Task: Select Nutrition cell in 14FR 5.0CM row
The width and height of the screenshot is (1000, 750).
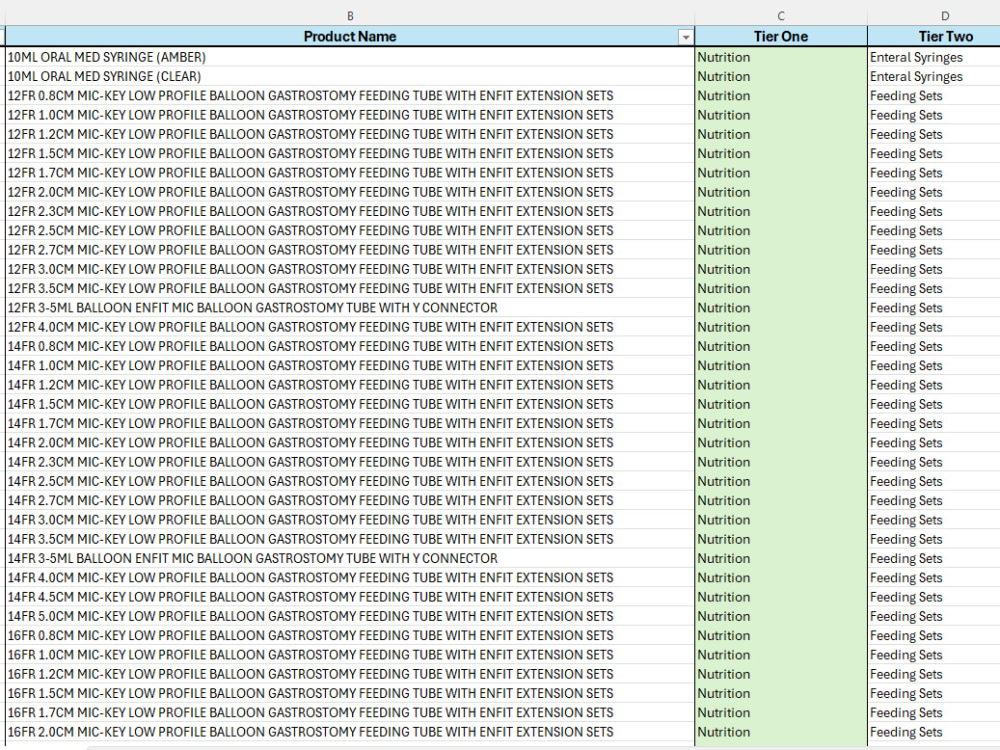Action: point(781,616)
